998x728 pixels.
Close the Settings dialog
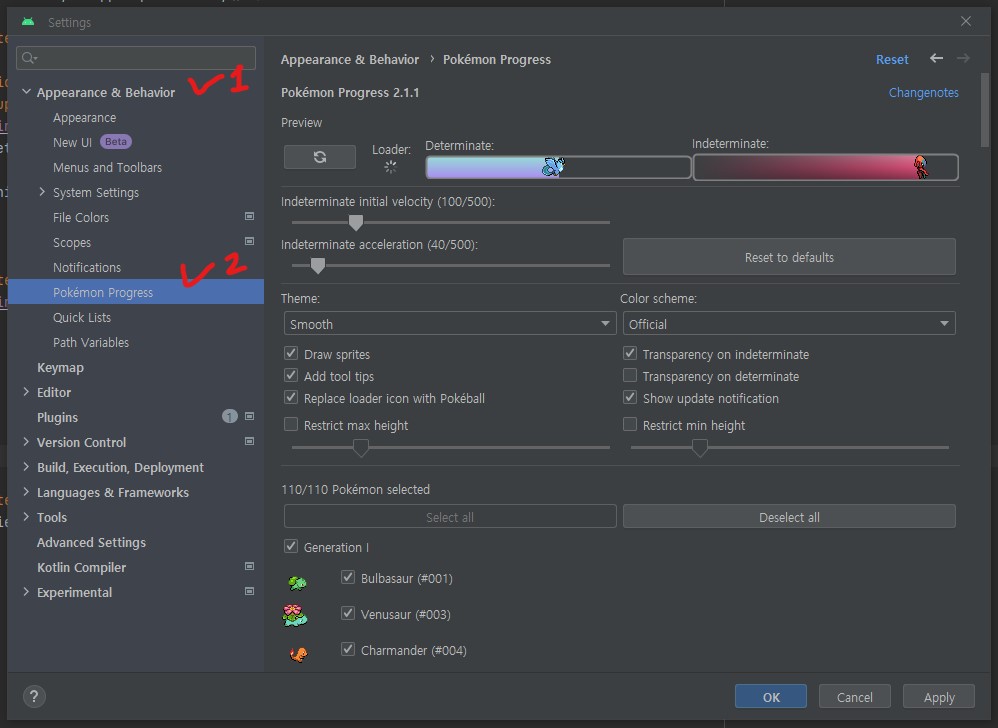coord(966,22)
